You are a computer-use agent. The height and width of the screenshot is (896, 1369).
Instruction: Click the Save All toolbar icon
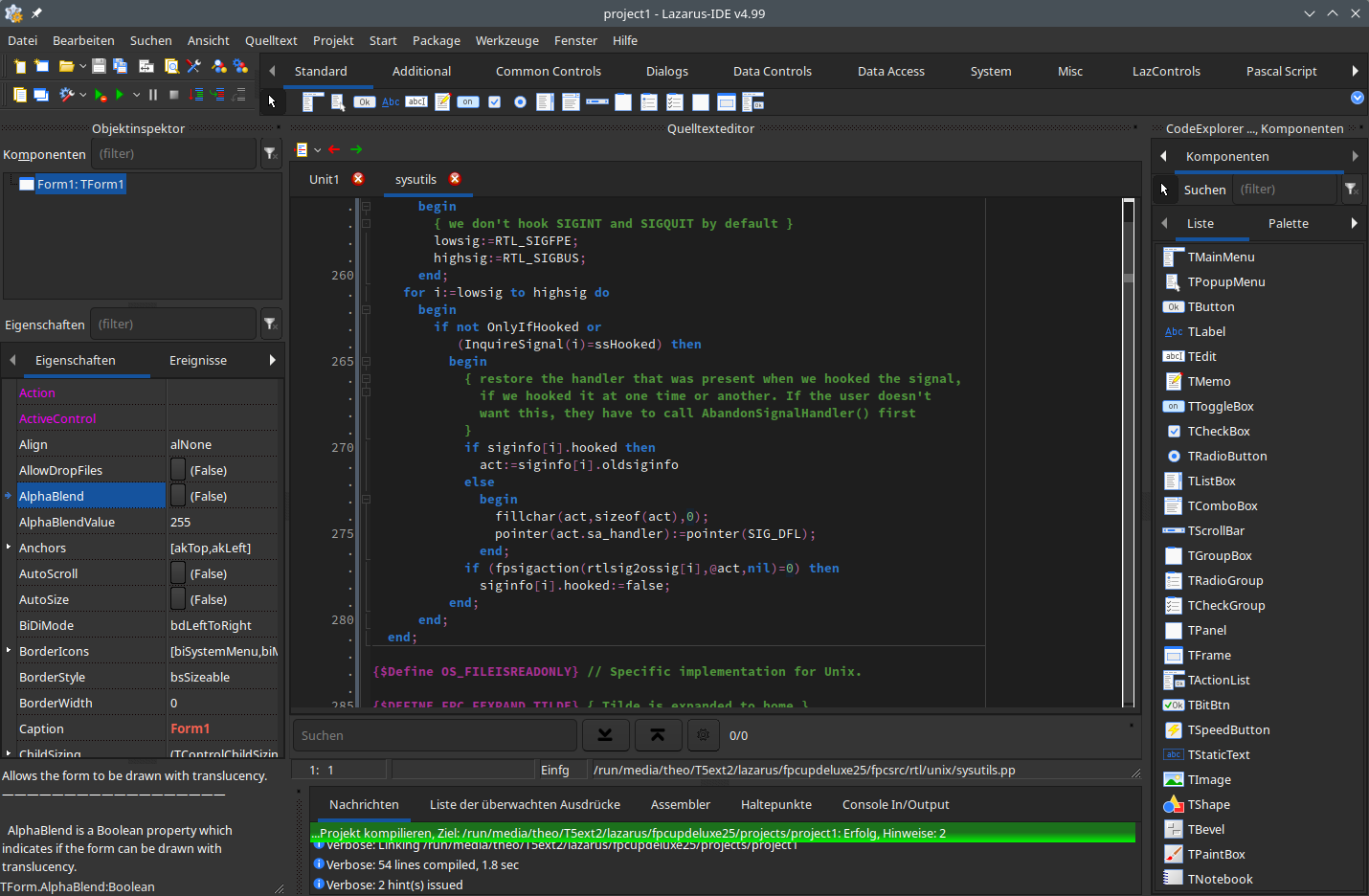pyautogui.click(x=121, y=66)
